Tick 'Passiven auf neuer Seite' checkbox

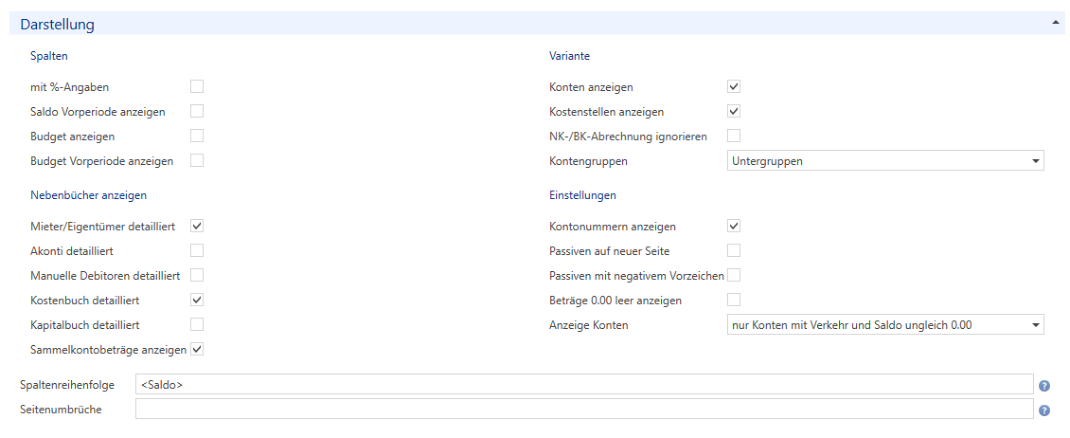(x=734, y=250)
